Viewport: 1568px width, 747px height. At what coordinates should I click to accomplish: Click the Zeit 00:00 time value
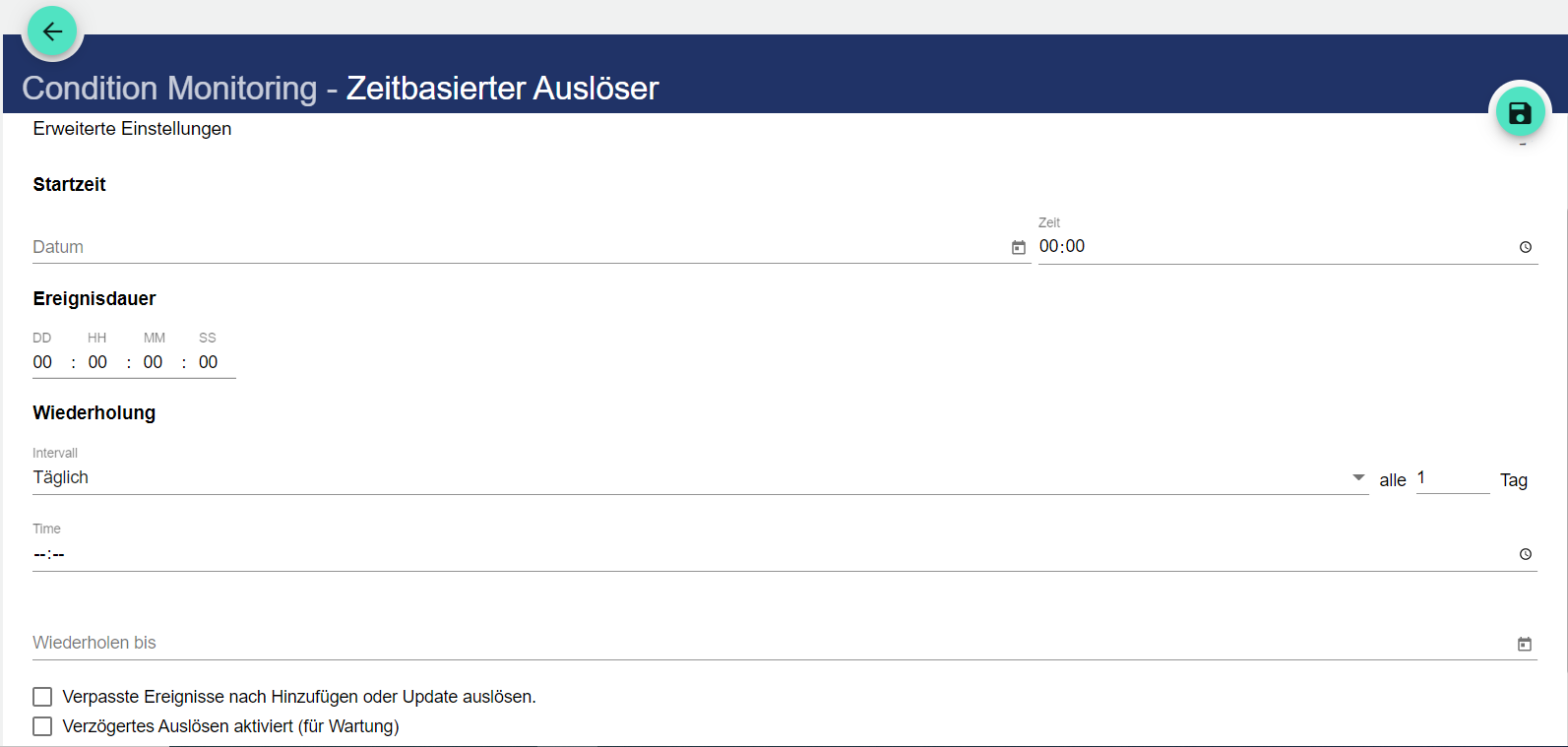(1062, 247)
